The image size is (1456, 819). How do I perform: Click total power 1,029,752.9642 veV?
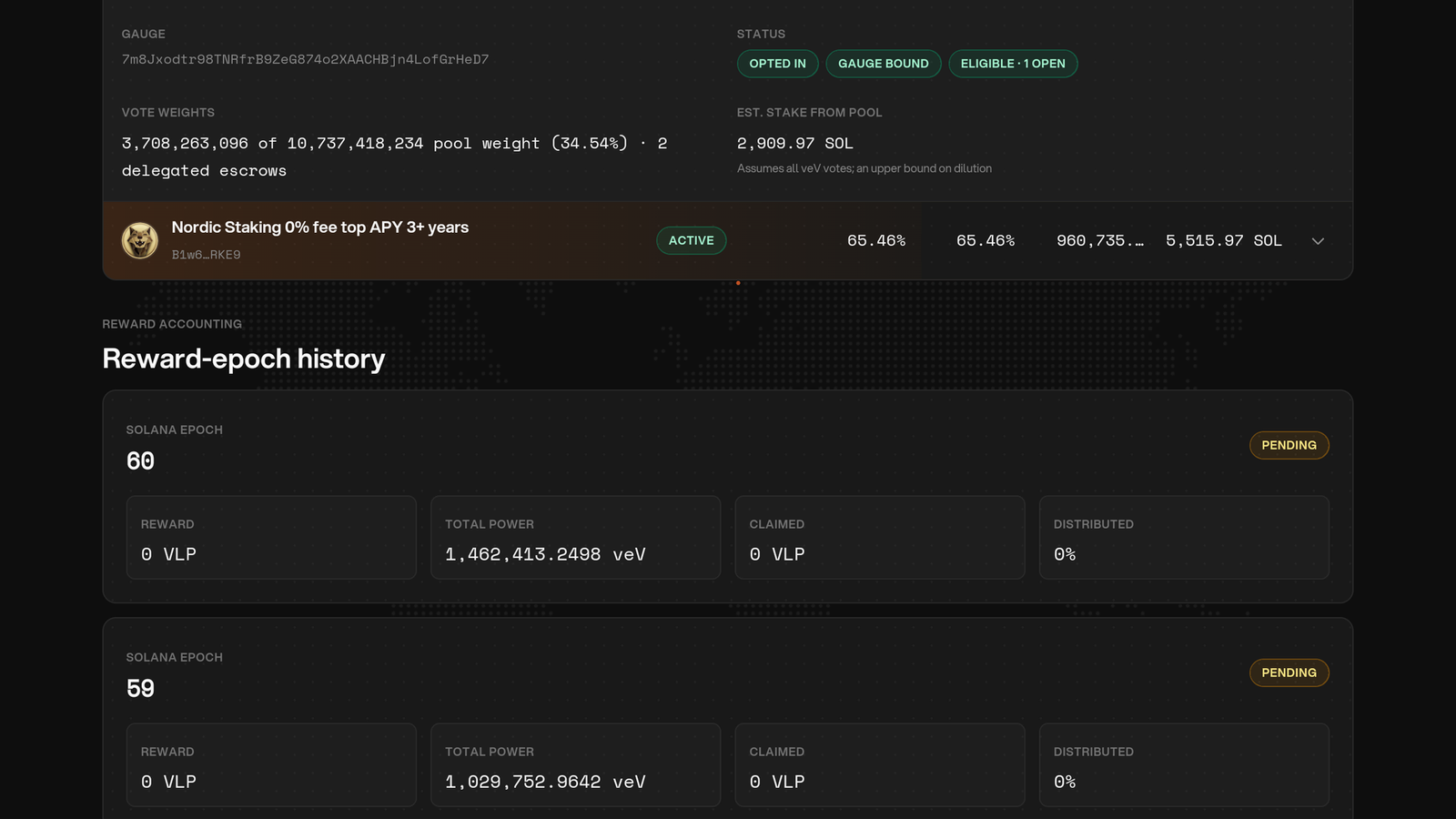pos(545,782)
